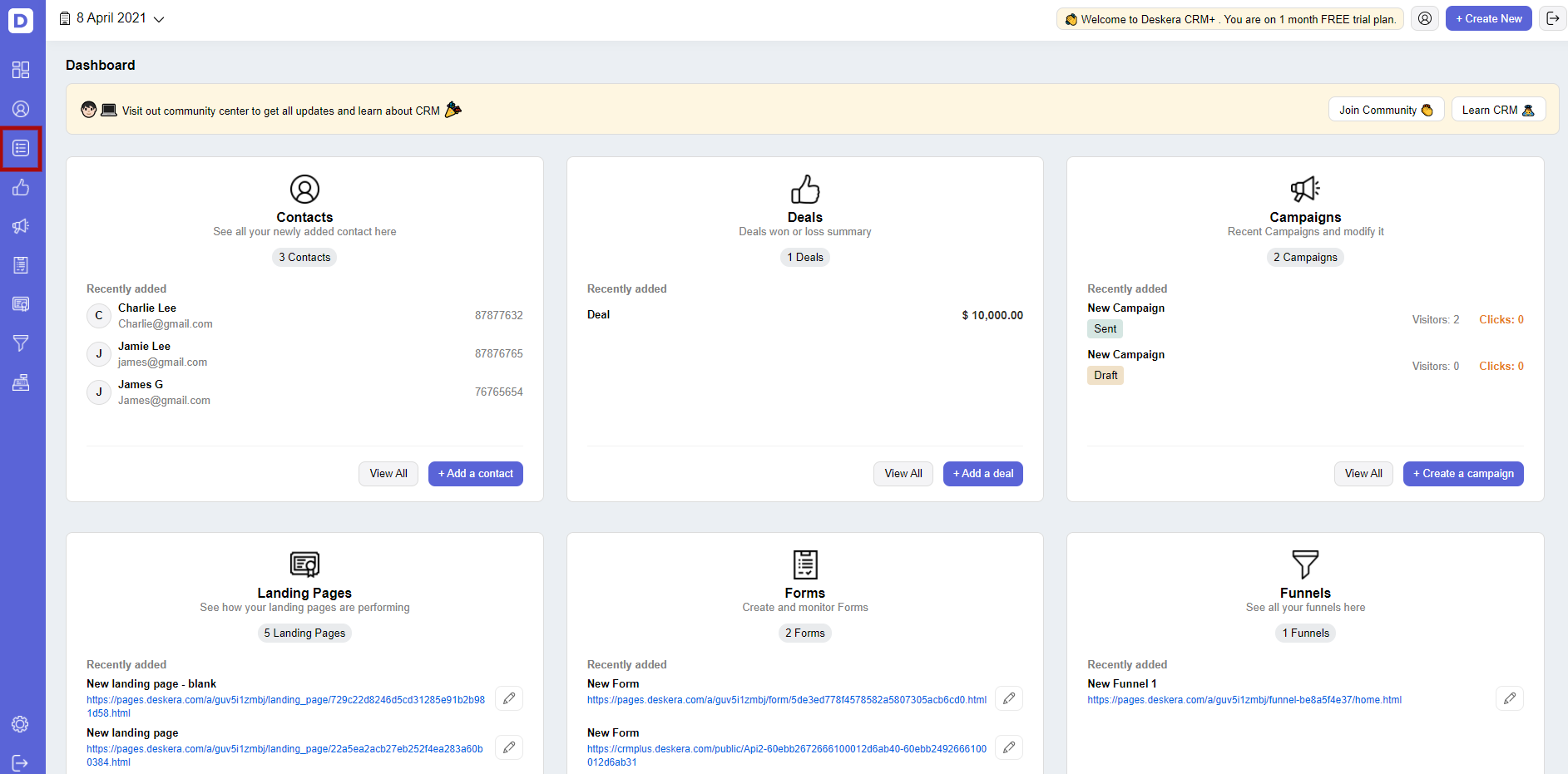
Task: Click the 'Visitors: 2' campaign stat
Action: [1436, 320]
